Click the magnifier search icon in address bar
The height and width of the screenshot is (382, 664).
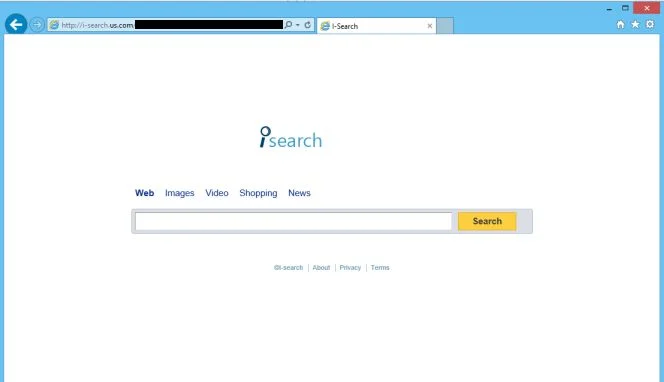click(288, 25)
